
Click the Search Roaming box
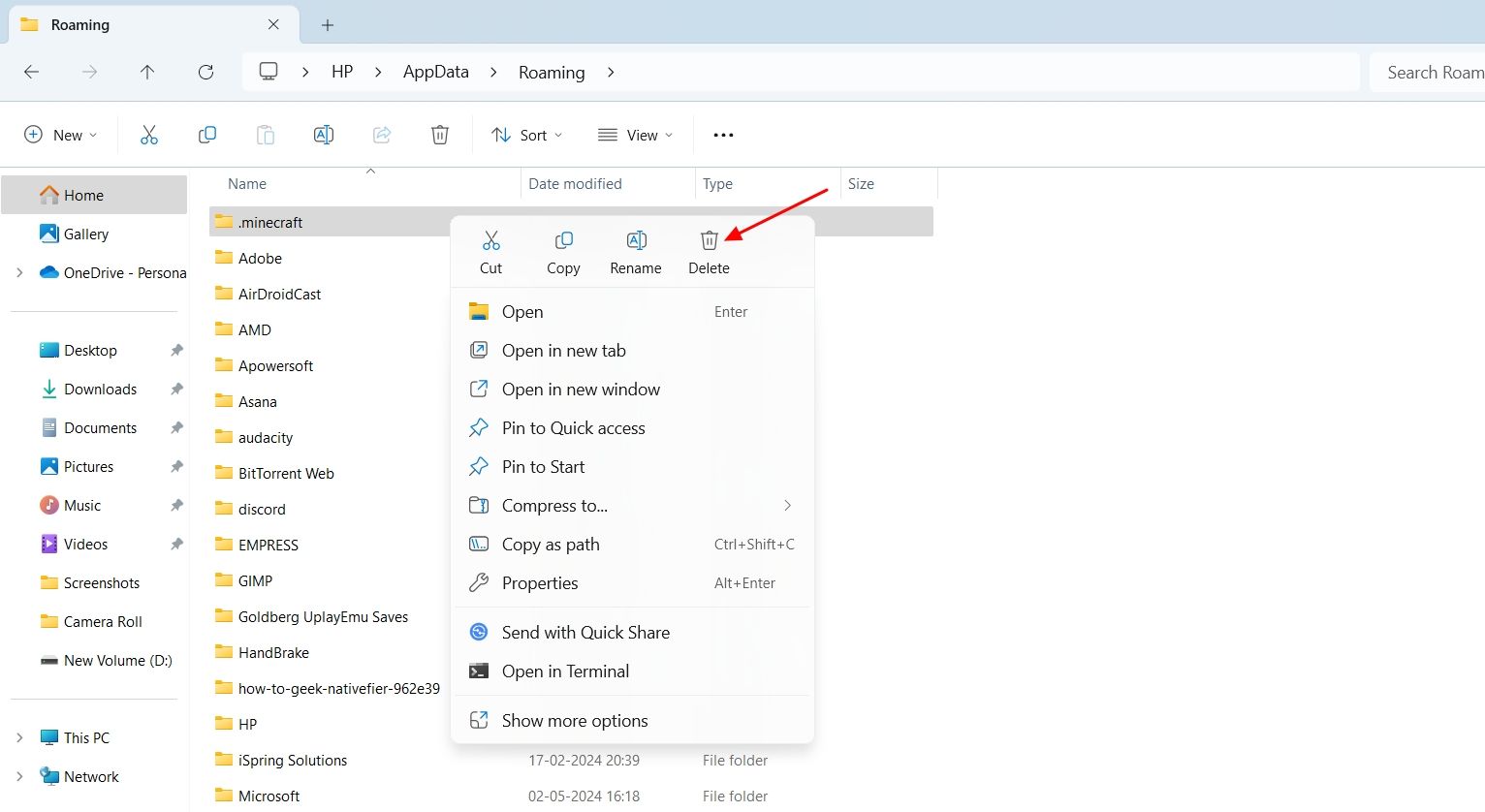click(1428, 73)
